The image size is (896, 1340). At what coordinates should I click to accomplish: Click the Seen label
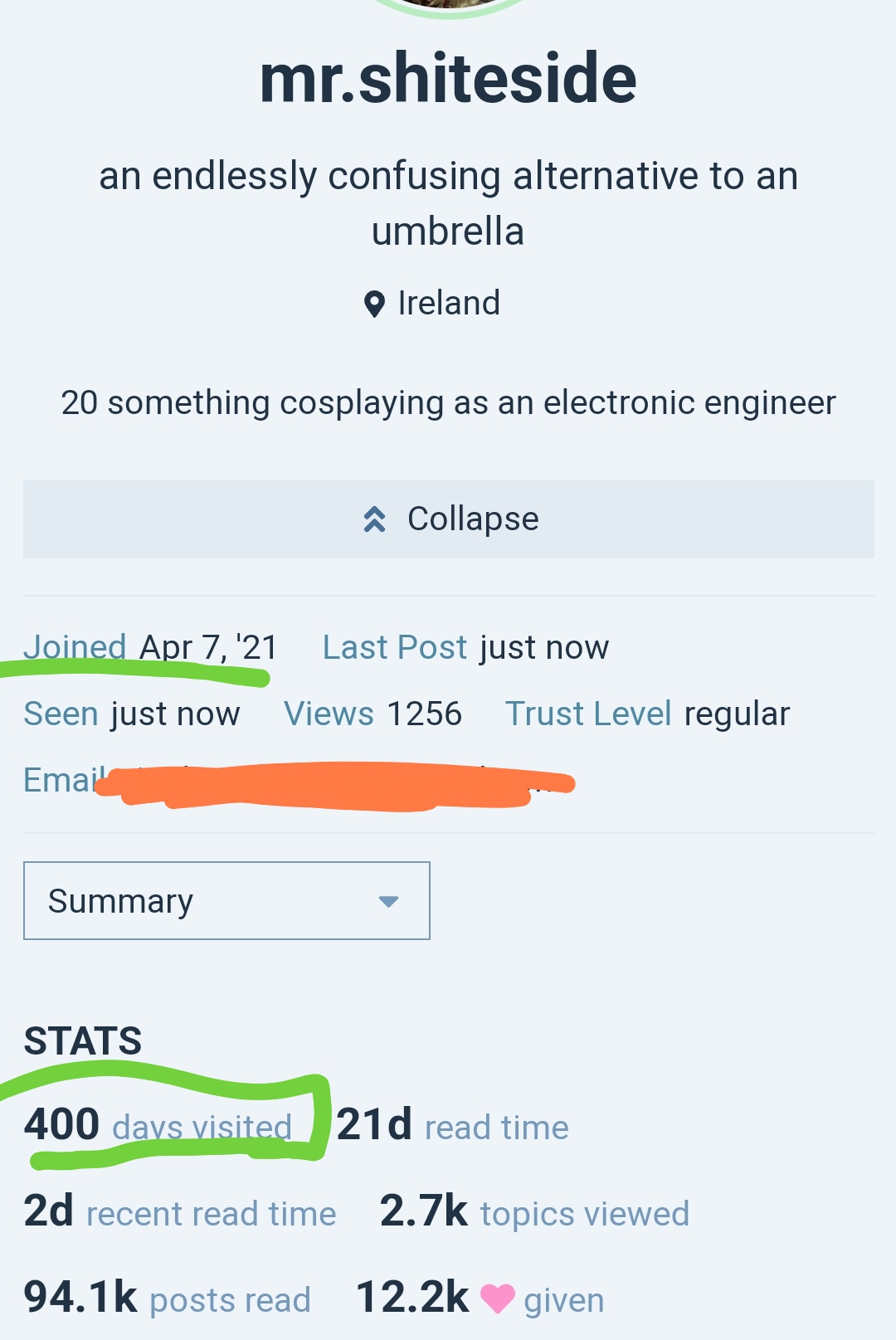(x=61, y=714)
